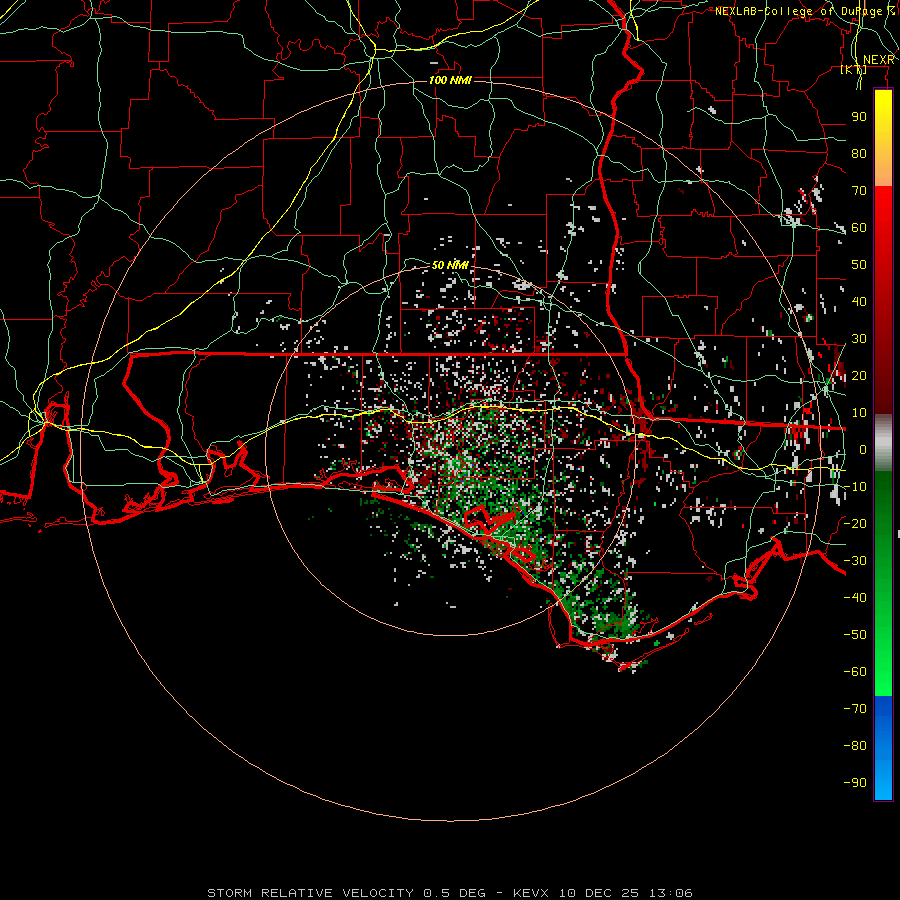Click the -90 scale value
The image size is (900, 900).
click(x=855, y=783)
